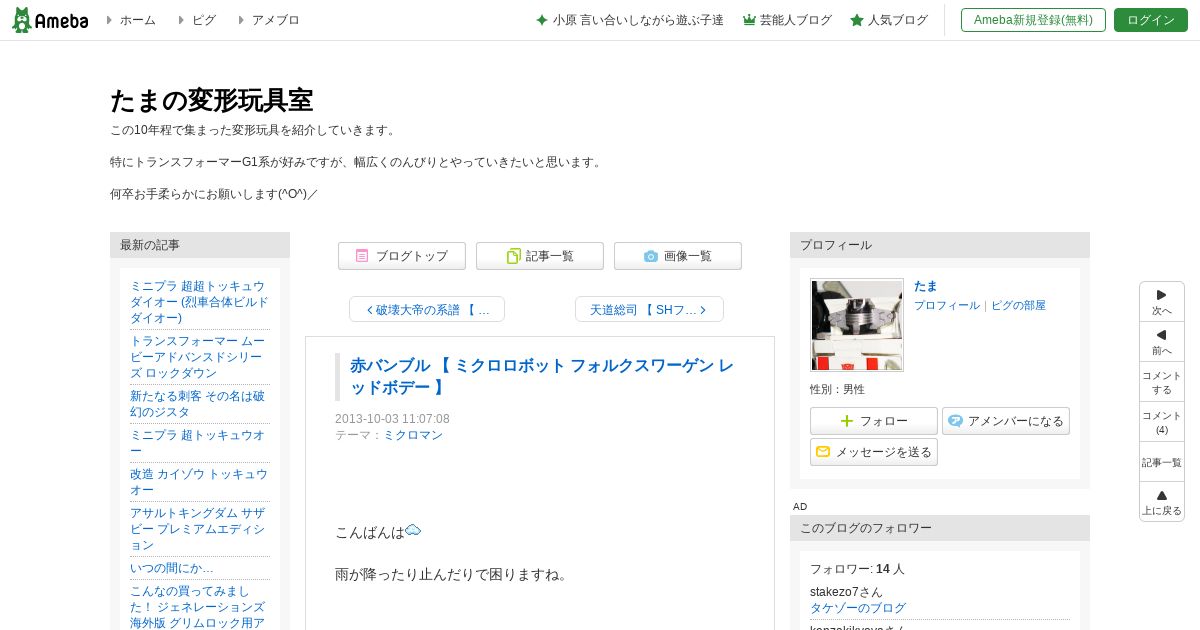Open プロフィール link under たま
Screen dimensions: 1200x630
pyautogui.click(x=947, y=305)
